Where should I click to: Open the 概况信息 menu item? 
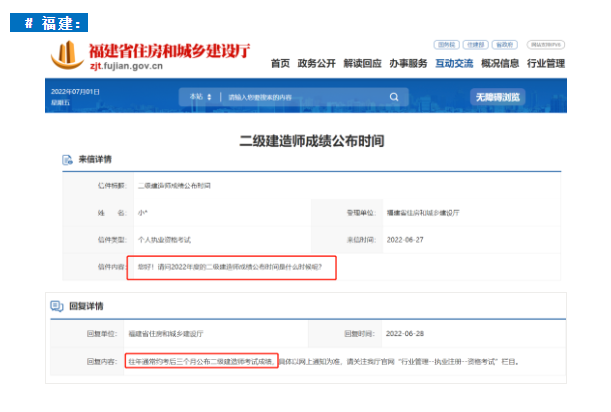pos(500,63)
